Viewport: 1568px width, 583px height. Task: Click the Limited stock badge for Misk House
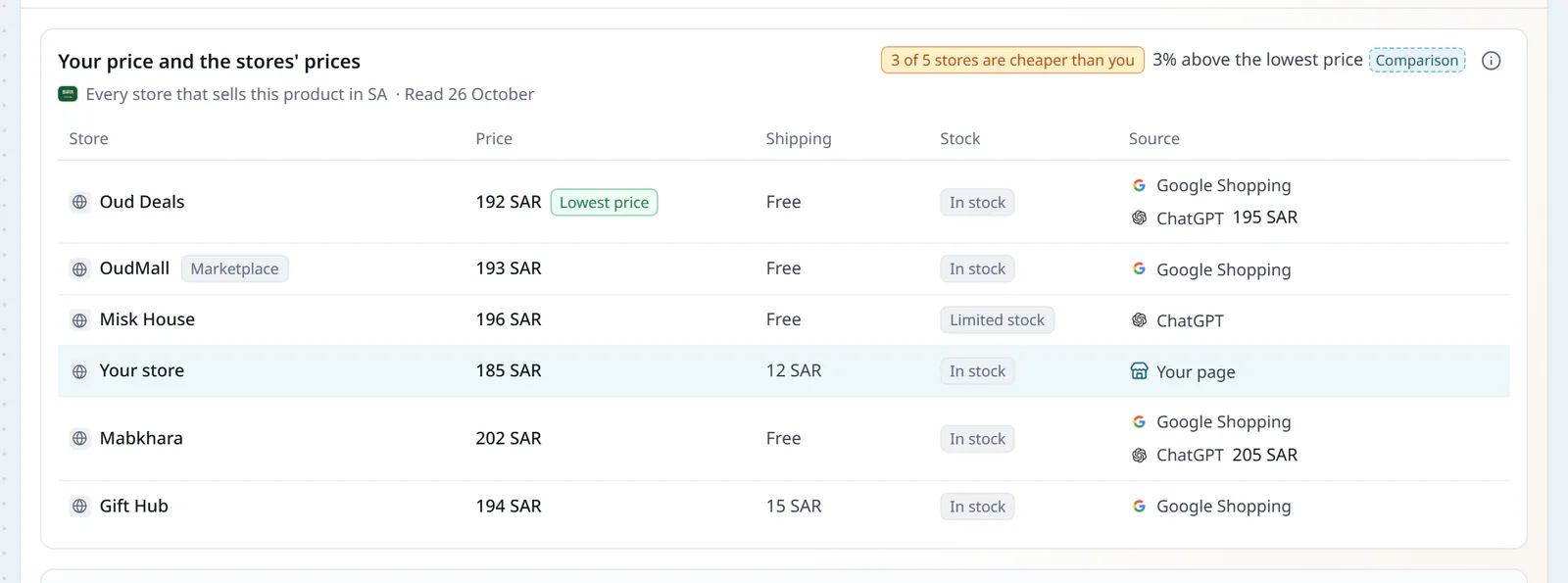(997, 319)
